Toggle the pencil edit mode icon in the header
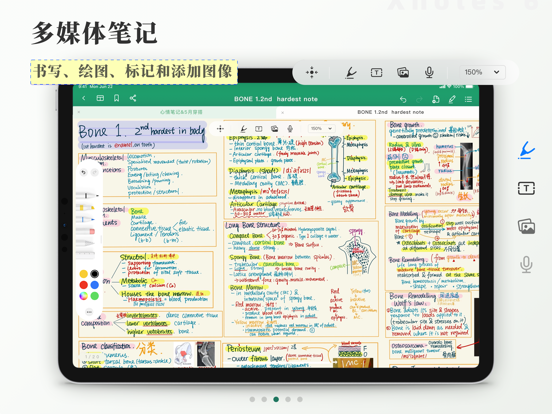552x414 pixels. coord(452,99)
